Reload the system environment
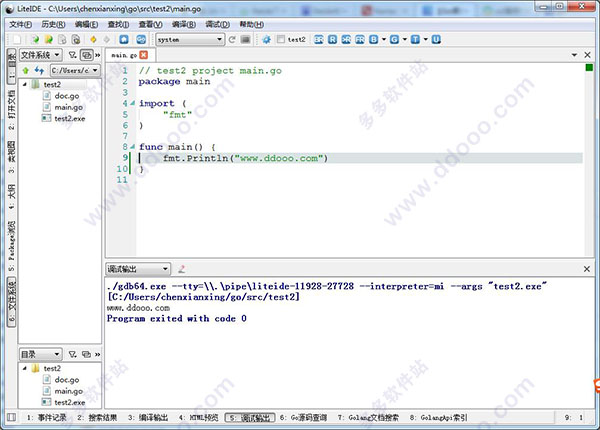Screen dimensions: 600x430 [232, 39]
